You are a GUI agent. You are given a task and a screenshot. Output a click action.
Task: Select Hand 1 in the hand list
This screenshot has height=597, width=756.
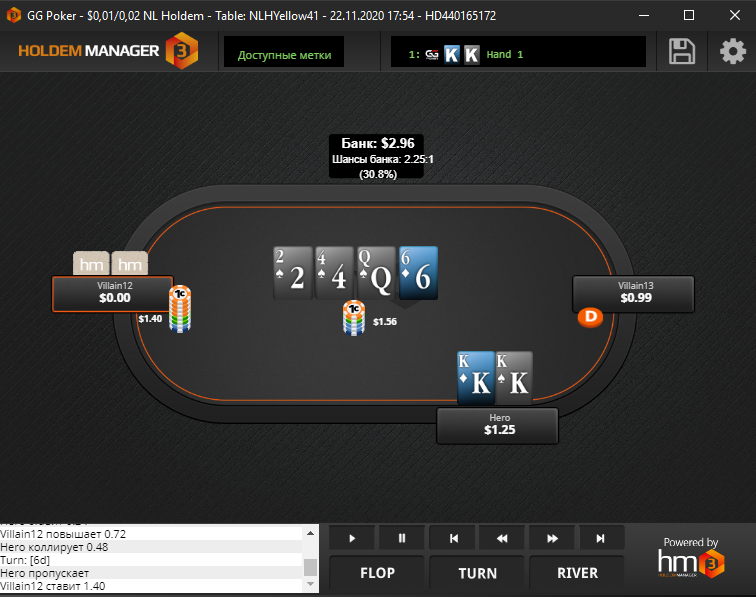click(x=466, y=54)
